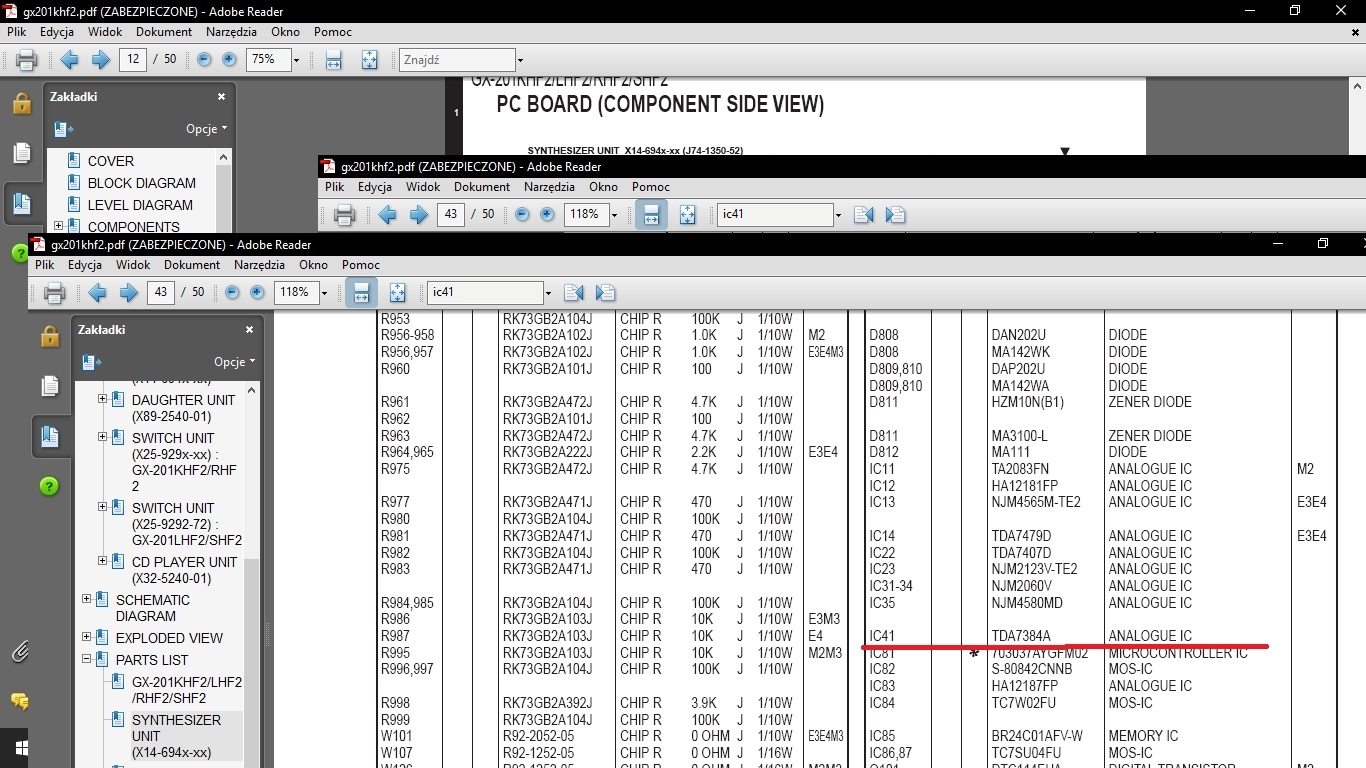Print from the 75% zoom back window
Image resolution: width=1366 pixels, height=768 pixels.
pyautogui.click(x=27, y=60)
